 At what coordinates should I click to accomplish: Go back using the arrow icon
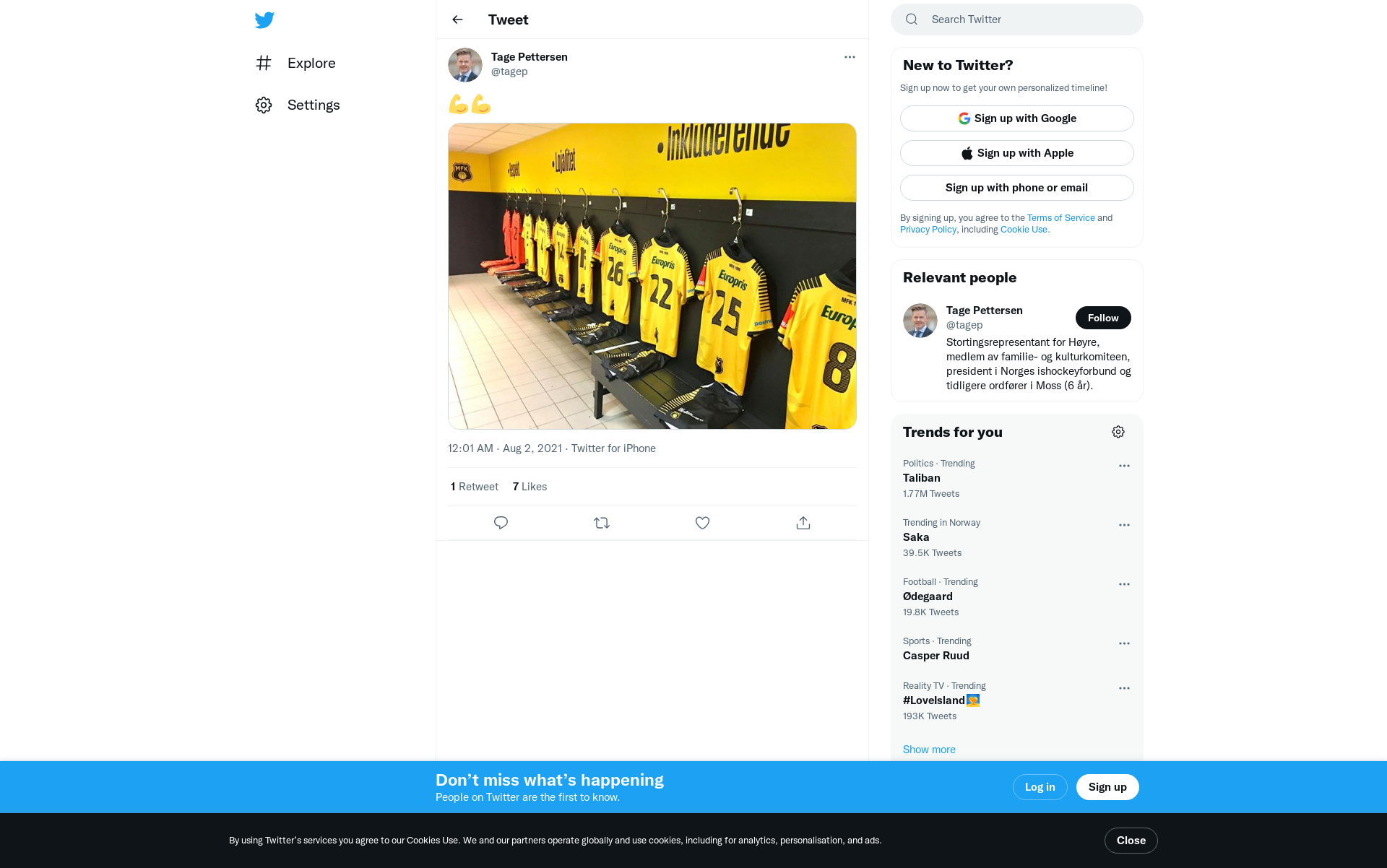457,19
